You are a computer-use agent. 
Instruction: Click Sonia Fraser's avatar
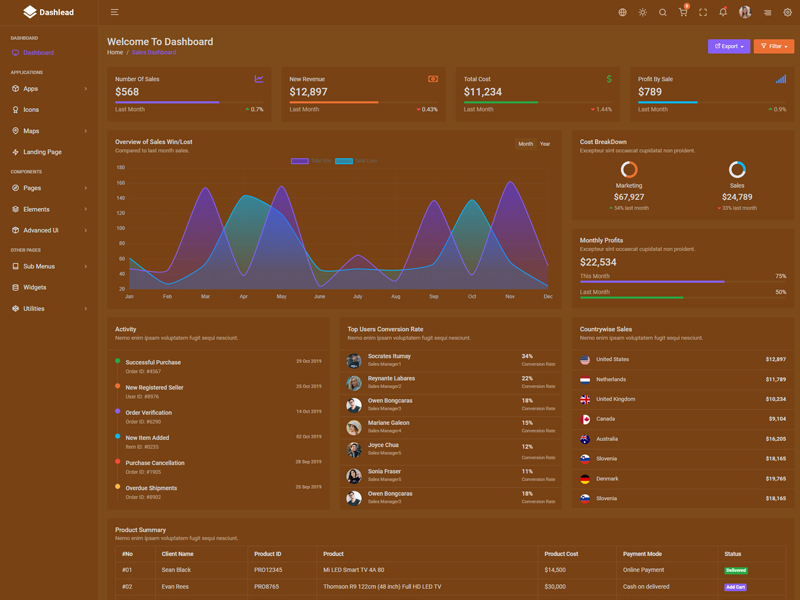pos(354,476)
